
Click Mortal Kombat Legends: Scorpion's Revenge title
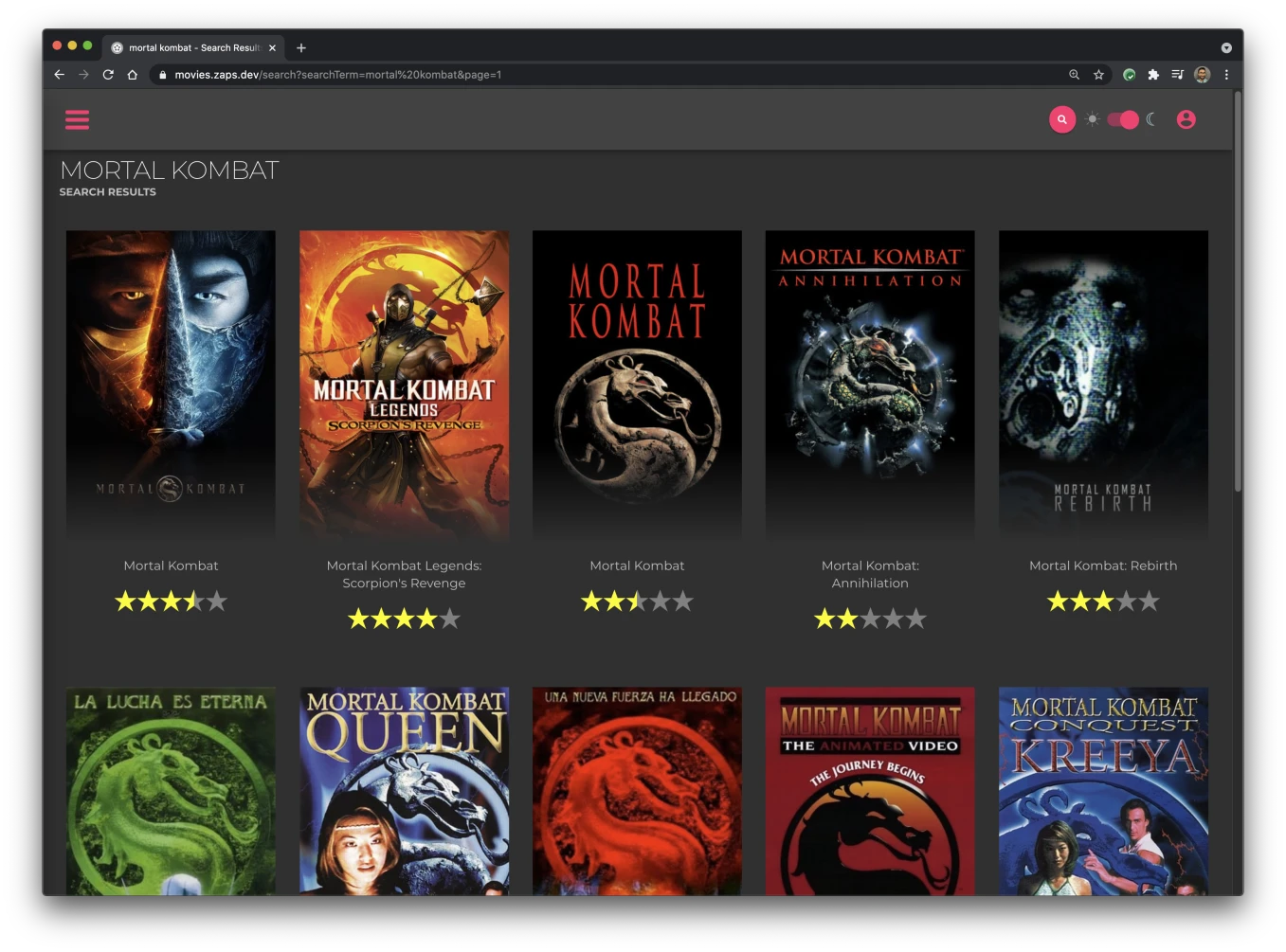[404, 574]
